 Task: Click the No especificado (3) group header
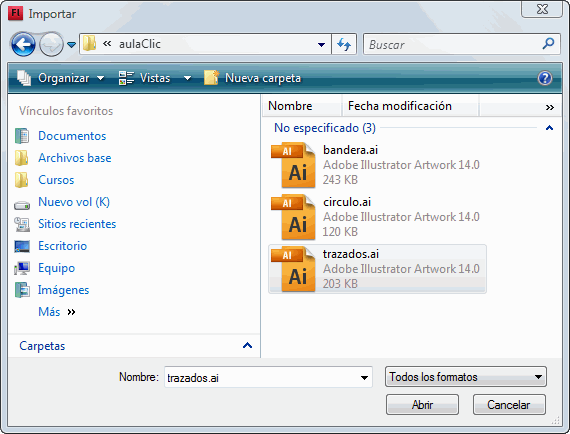(325, 128)
